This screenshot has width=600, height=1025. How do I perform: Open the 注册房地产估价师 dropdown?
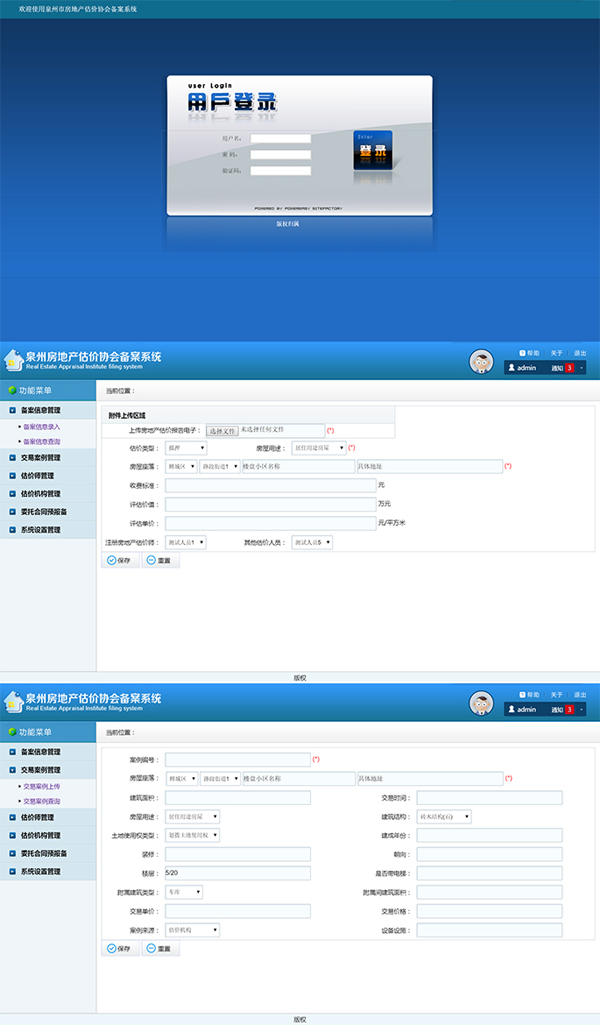185,542
